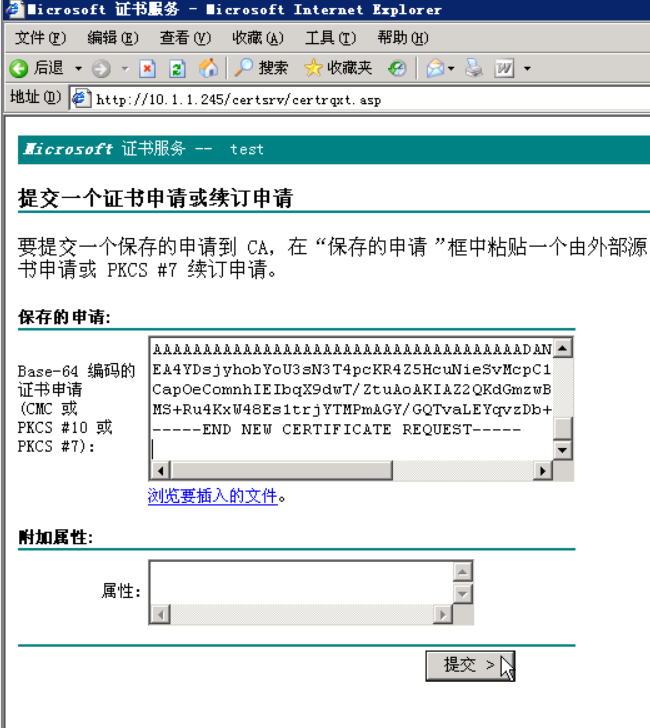Click request box scroll left arrow
This screenshot has width=650, height=728.
click(x=161, y=471)
